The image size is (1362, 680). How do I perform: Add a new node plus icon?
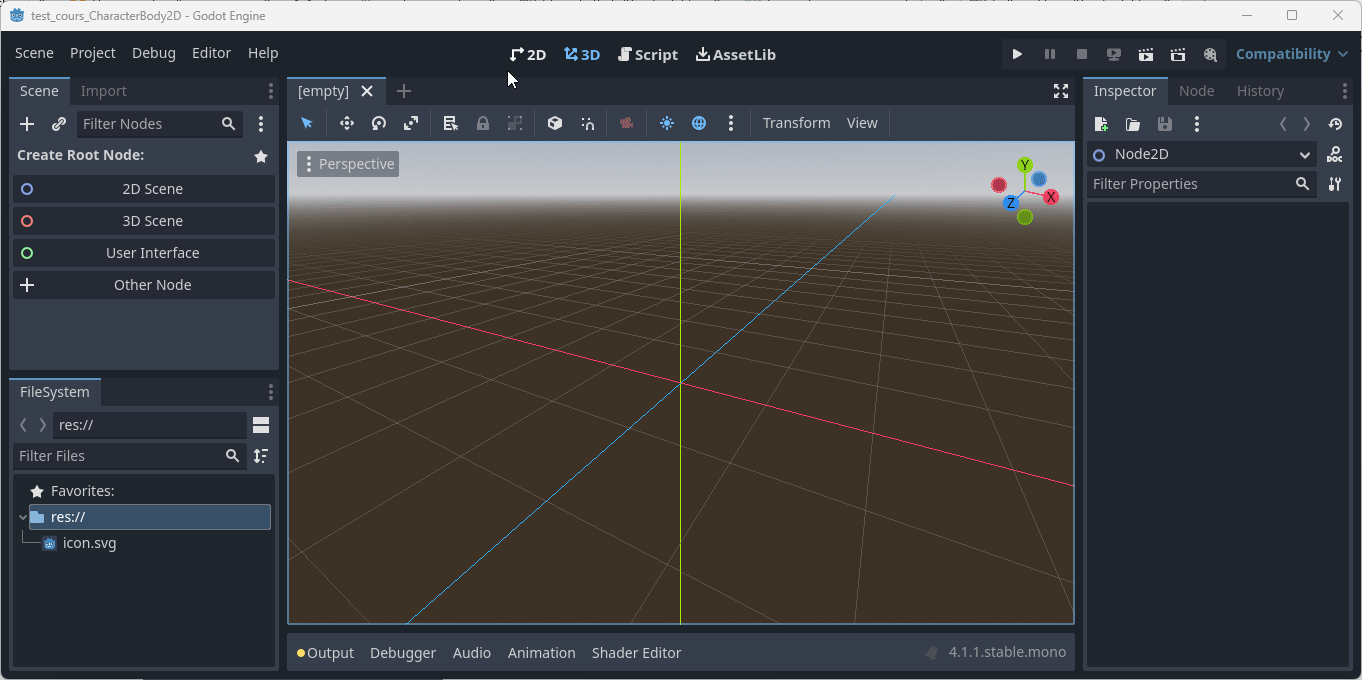click(27, 124)
